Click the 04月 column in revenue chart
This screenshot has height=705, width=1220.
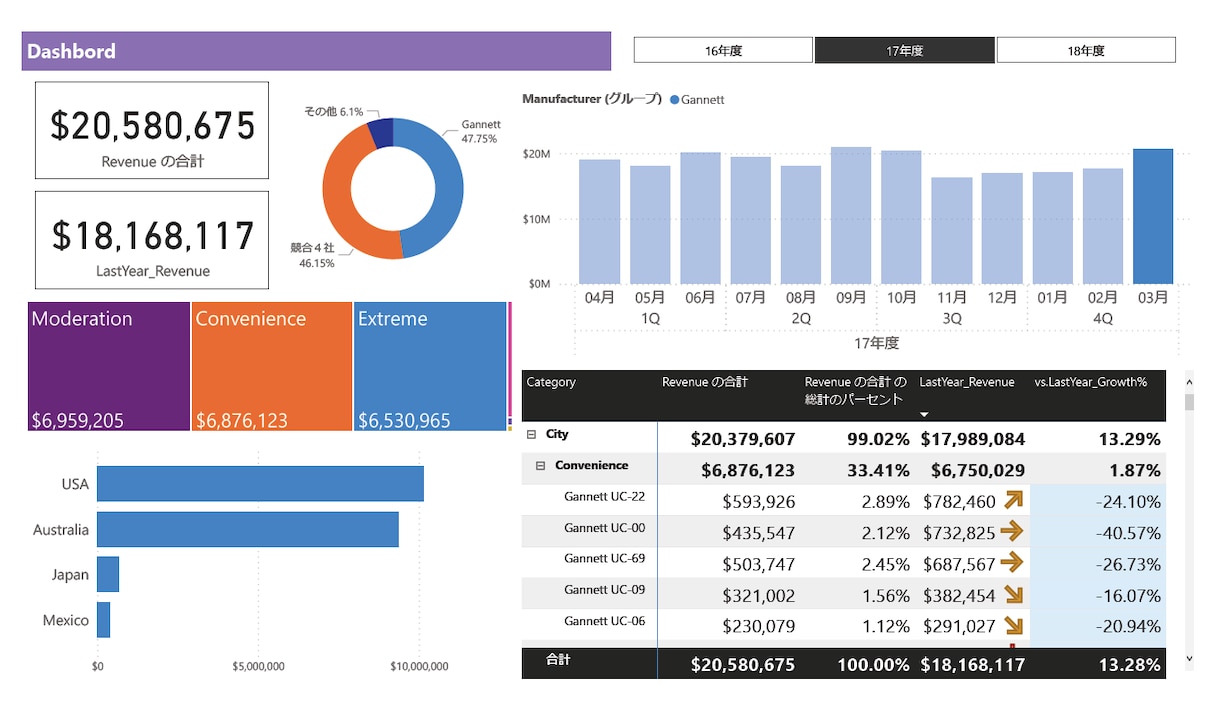coord(599,222)
